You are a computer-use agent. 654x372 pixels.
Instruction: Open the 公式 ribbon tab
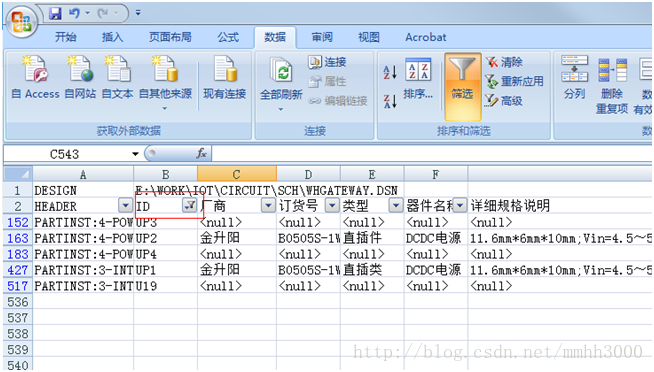[228, 37]
